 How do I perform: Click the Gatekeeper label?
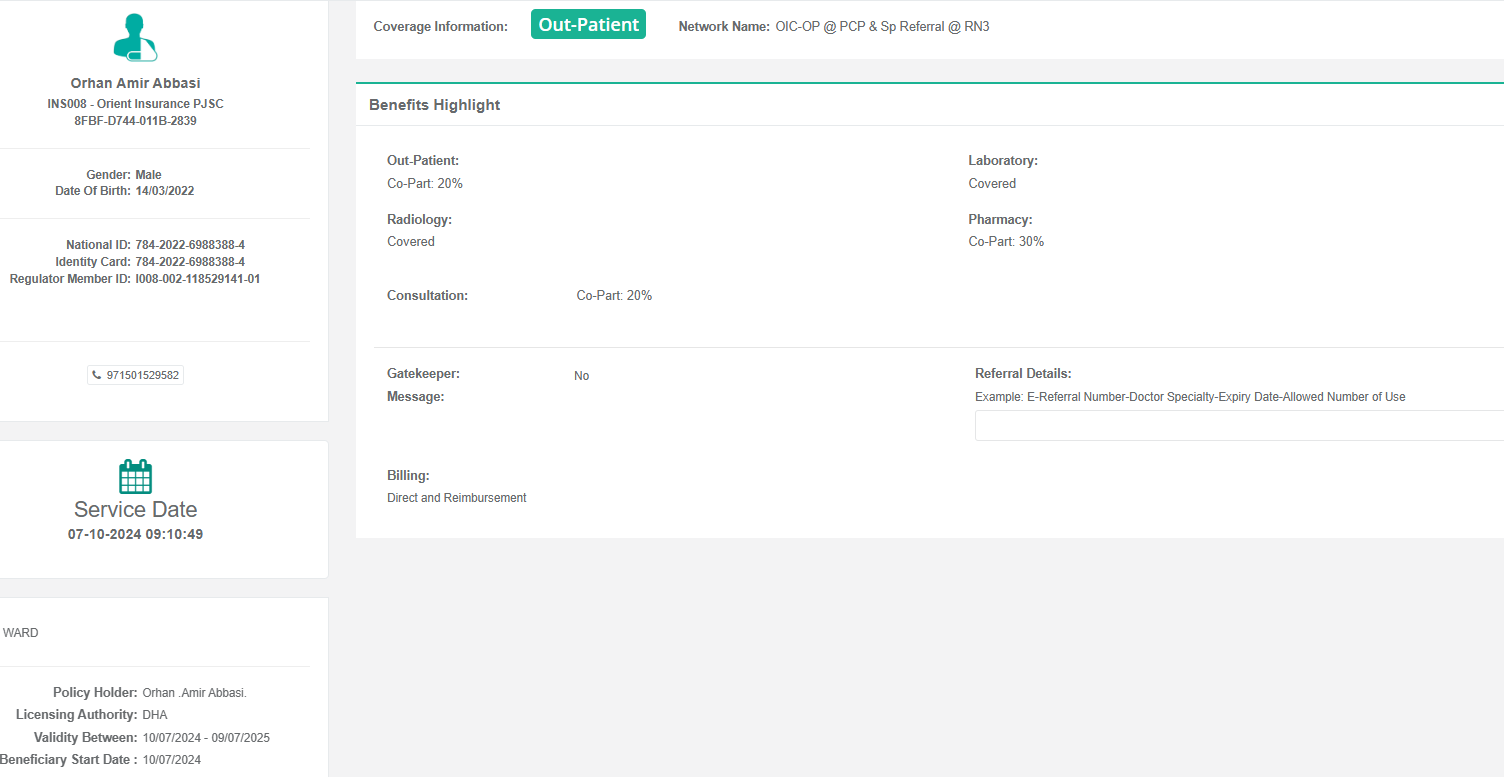[x=423, y=373]
